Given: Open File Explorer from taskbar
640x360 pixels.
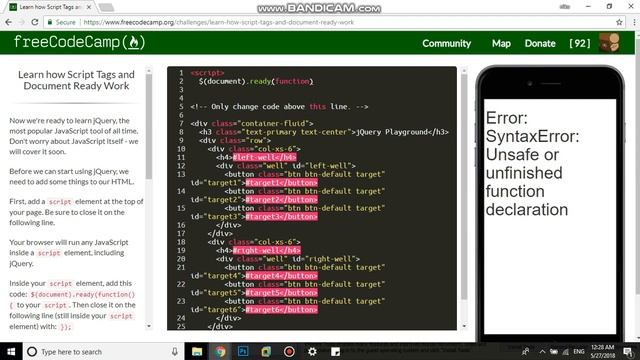Looking at the screenshot, I should point(197,351).
